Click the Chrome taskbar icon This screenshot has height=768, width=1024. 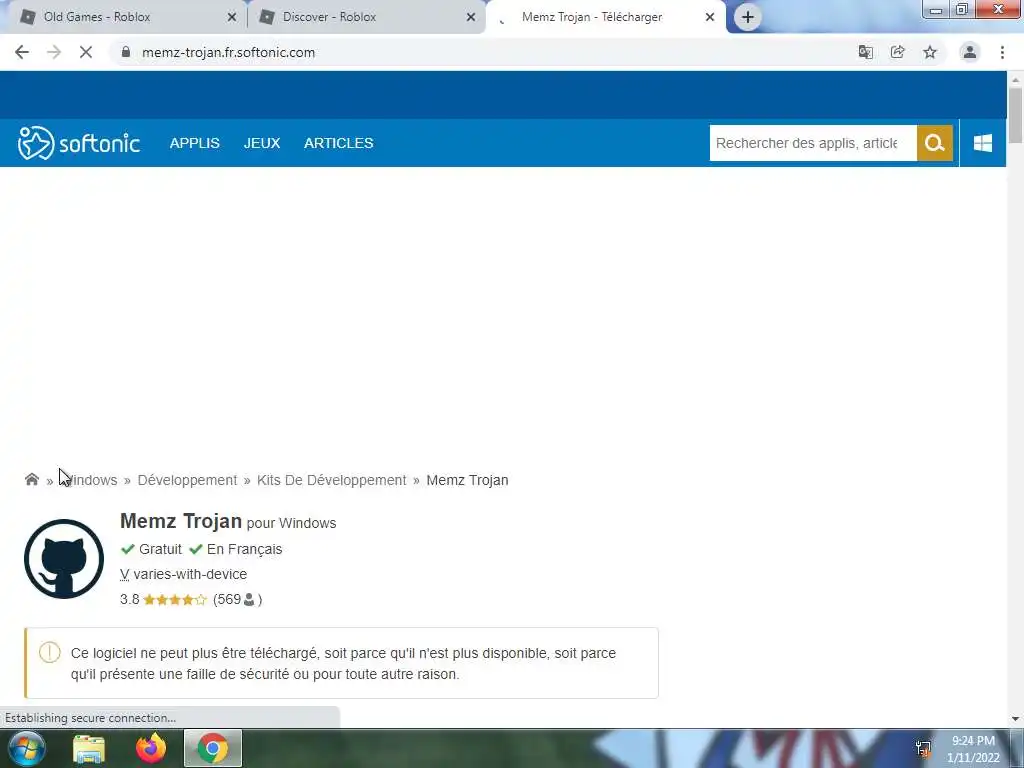coord(213,748)
